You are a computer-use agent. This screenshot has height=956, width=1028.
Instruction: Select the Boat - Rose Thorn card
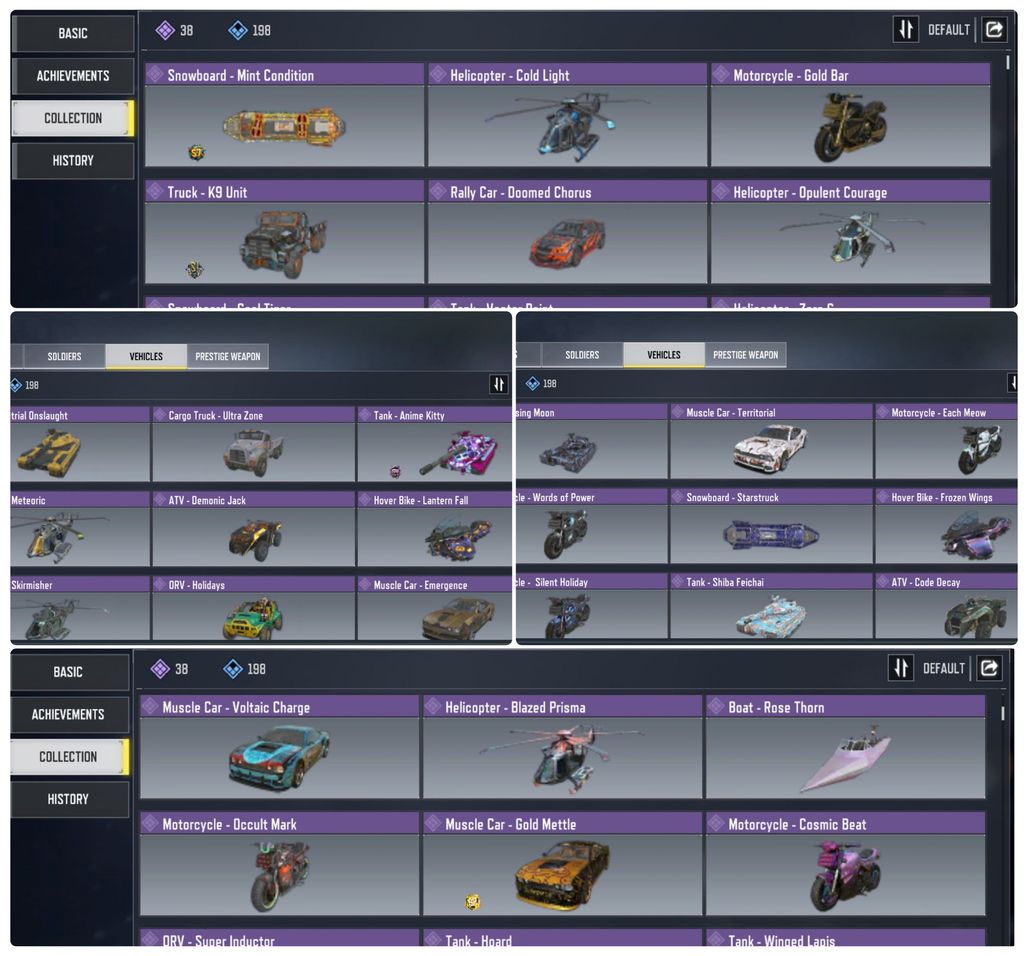[x=846, y=747]
